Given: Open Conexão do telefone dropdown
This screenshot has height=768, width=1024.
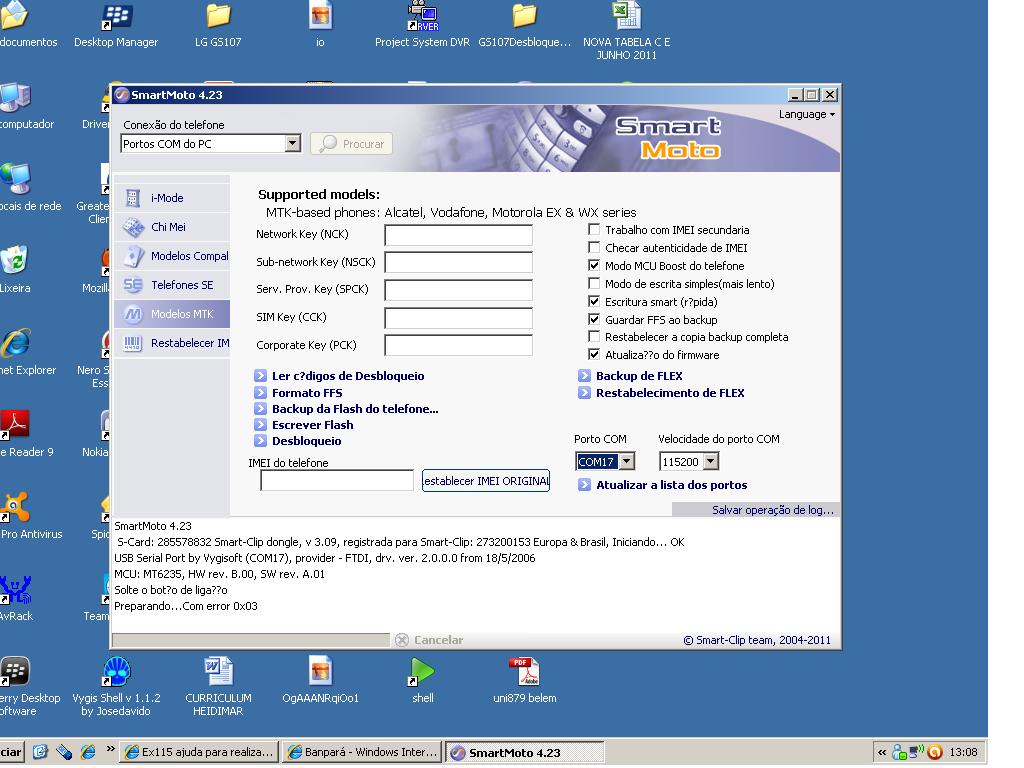Looking at the screenshot, I should click(293, 144).
